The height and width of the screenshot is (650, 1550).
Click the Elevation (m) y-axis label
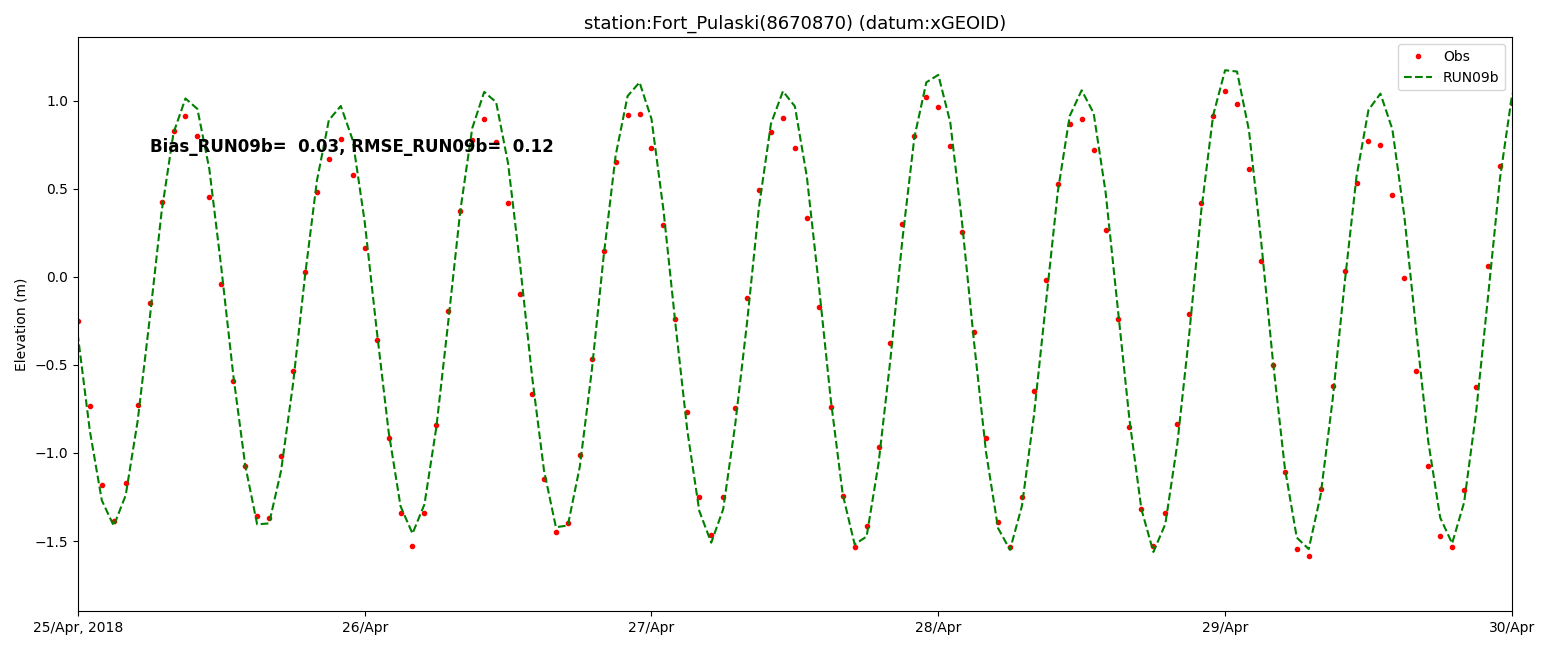point(21,324)
